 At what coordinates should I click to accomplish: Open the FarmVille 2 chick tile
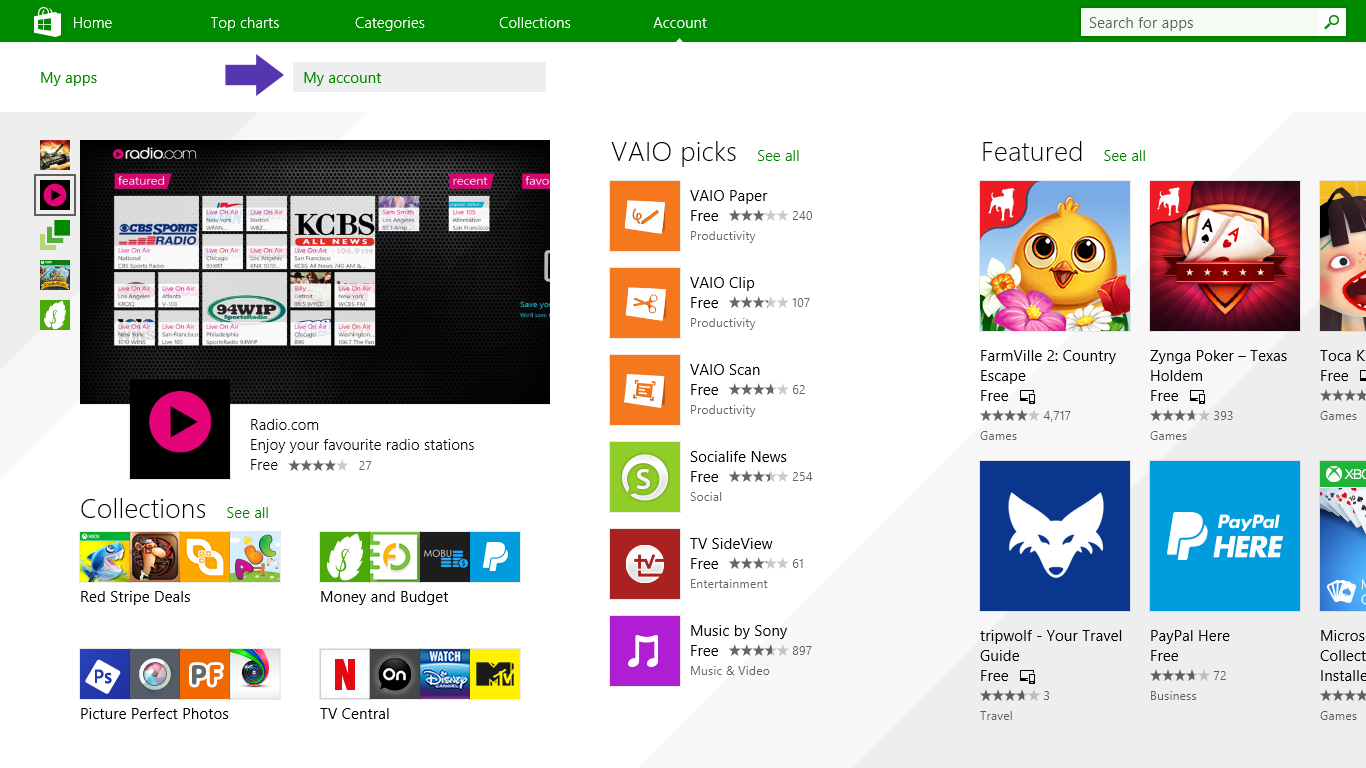click(x=1055, y=256)
